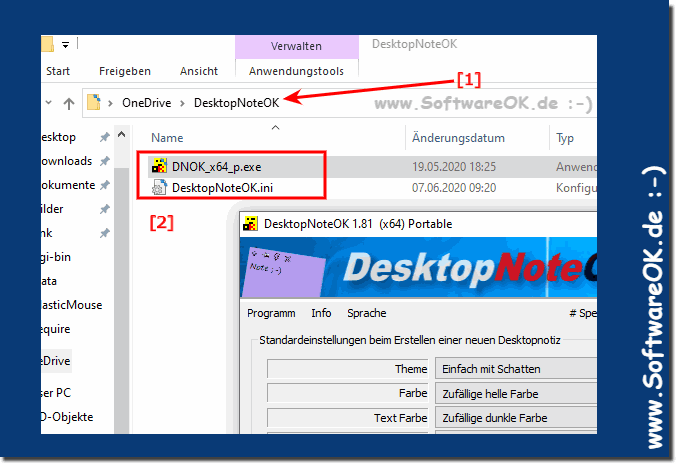
Task: Click the DNOK_x64_p.exe application icon
Action: pyautogui.click(x=159, y=166)
